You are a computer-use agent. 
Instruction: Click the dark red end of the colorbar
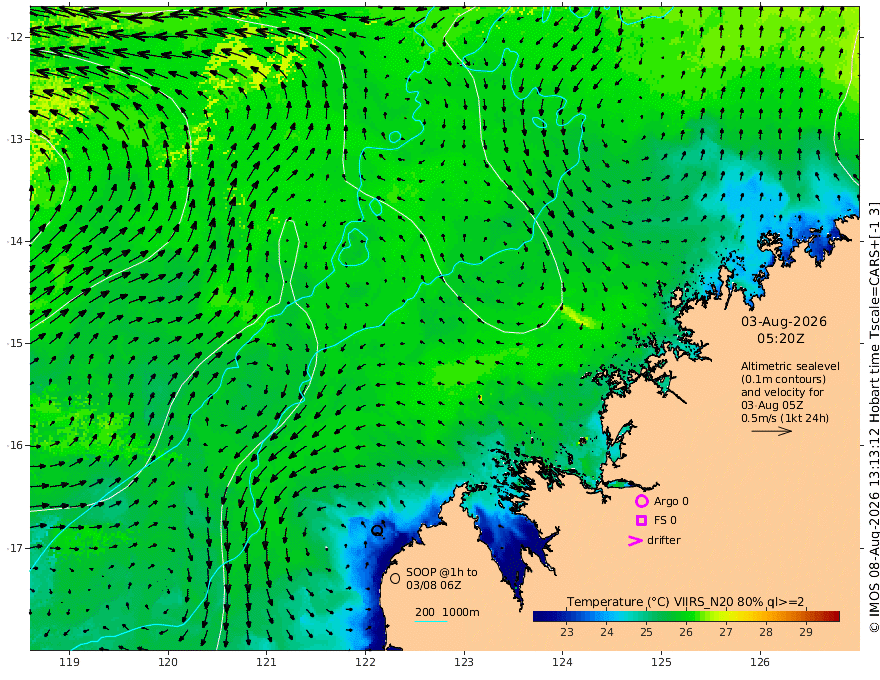(x=834, y=616)
